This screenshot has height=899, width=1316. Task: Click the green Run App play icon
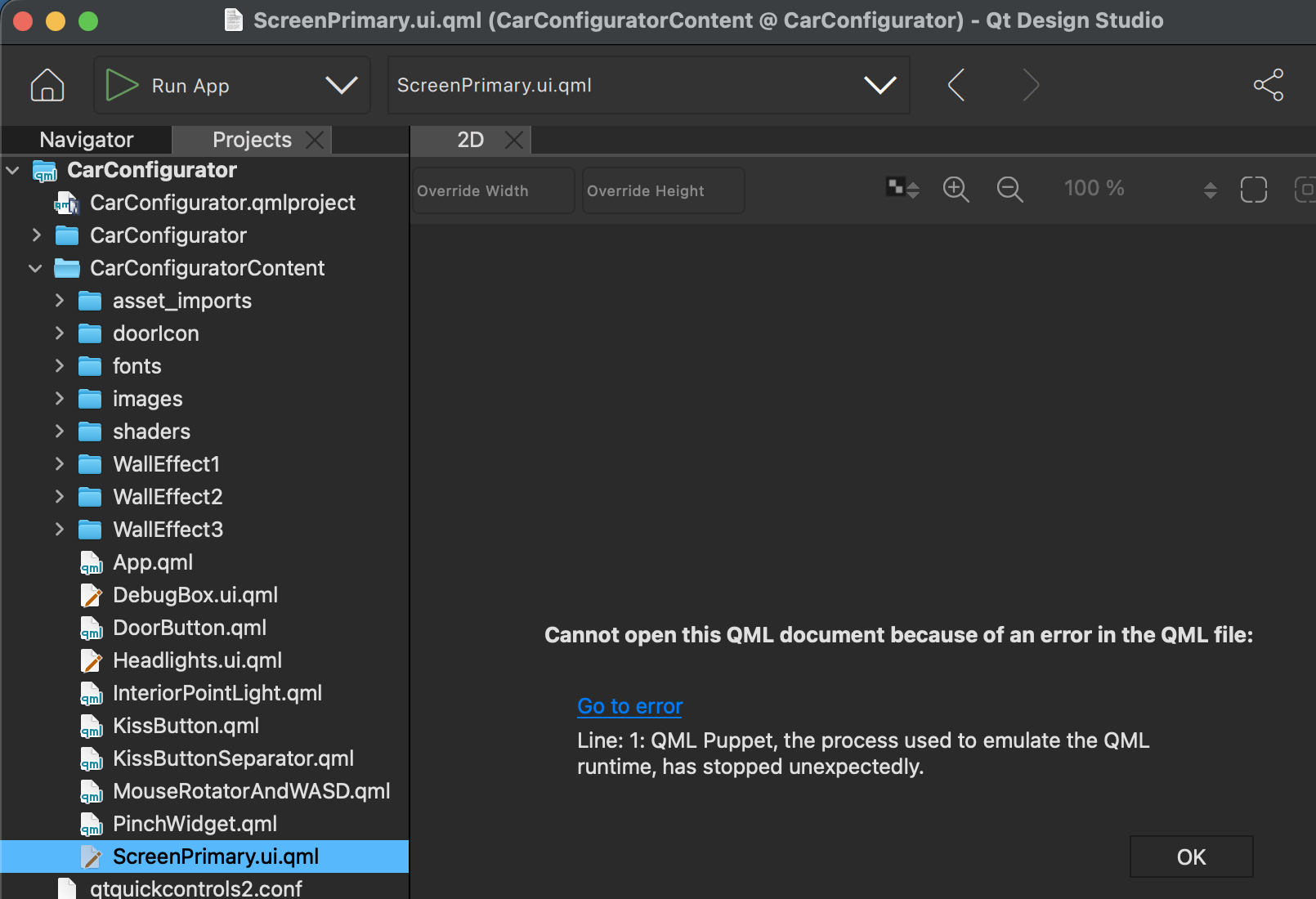point(122,85)
